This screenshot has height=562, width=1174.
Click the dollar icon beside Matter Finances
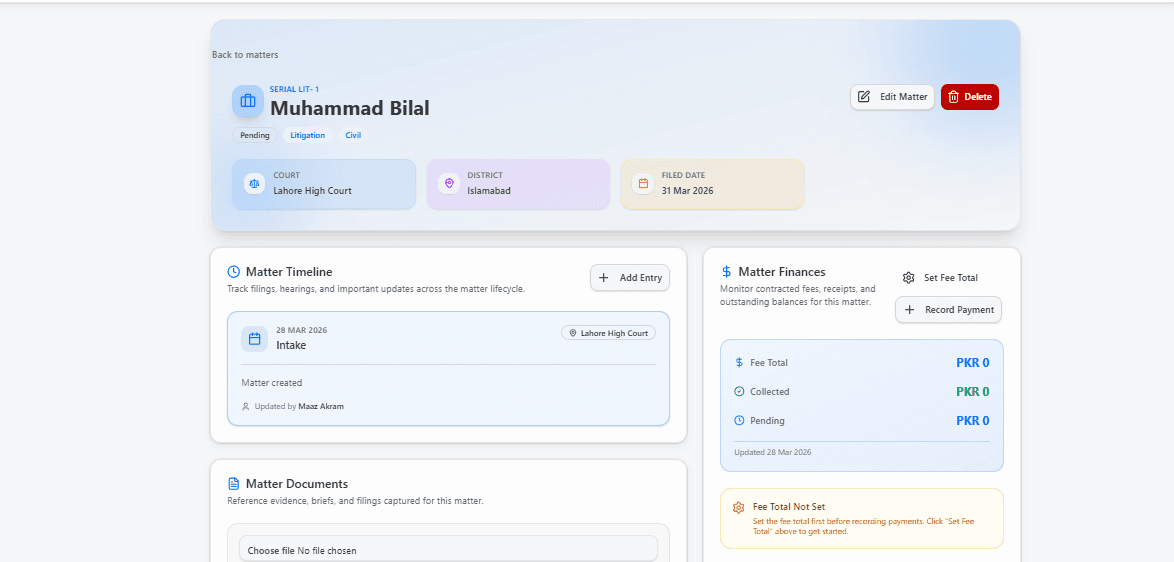click(726, 272)
